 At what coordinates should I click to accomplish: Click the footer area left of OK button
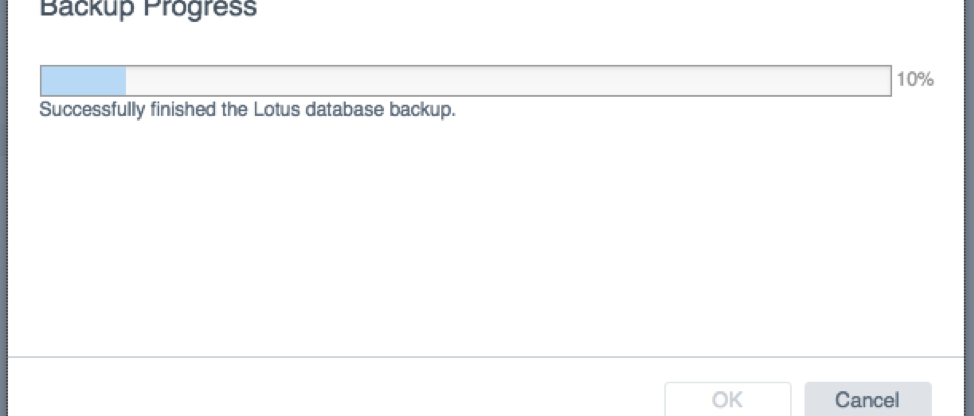[x=335, y=388]
